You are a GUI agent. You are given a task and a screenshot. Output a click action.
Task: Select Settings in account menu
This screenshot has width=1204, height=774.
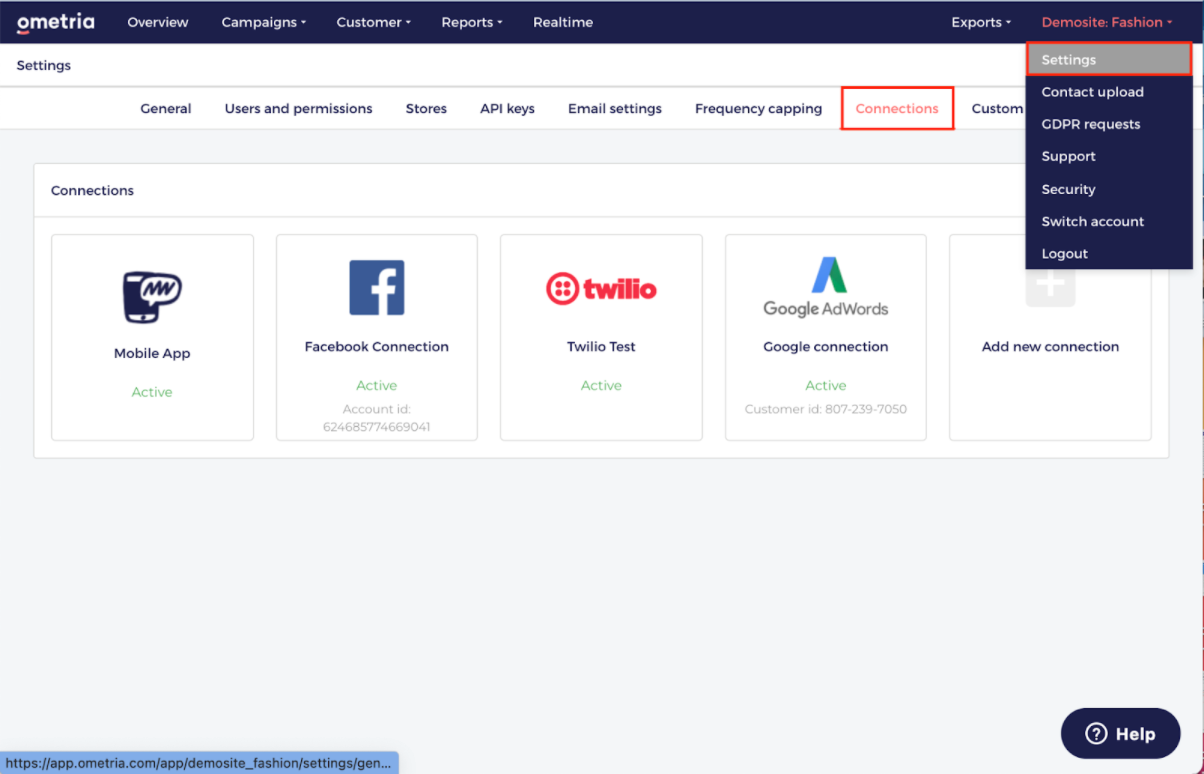click(x=1109, y=60)
